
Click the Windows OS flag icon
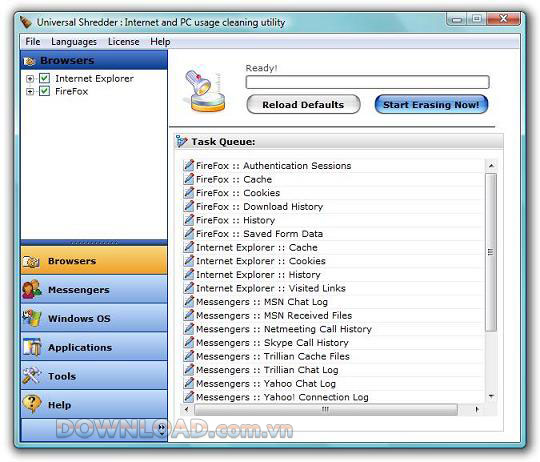click(32, 318)
